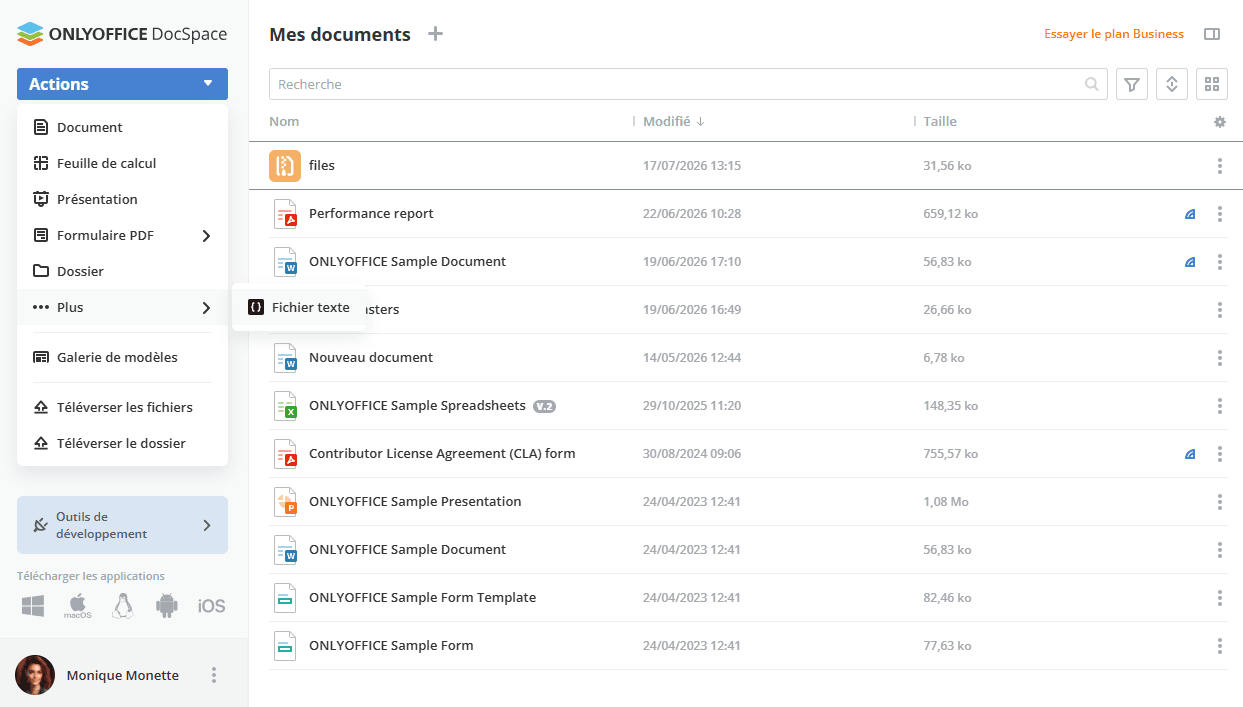Click the Linux app download icon
The width and height of the screenshot is (1243, 707).
click(x=123, y=606)
